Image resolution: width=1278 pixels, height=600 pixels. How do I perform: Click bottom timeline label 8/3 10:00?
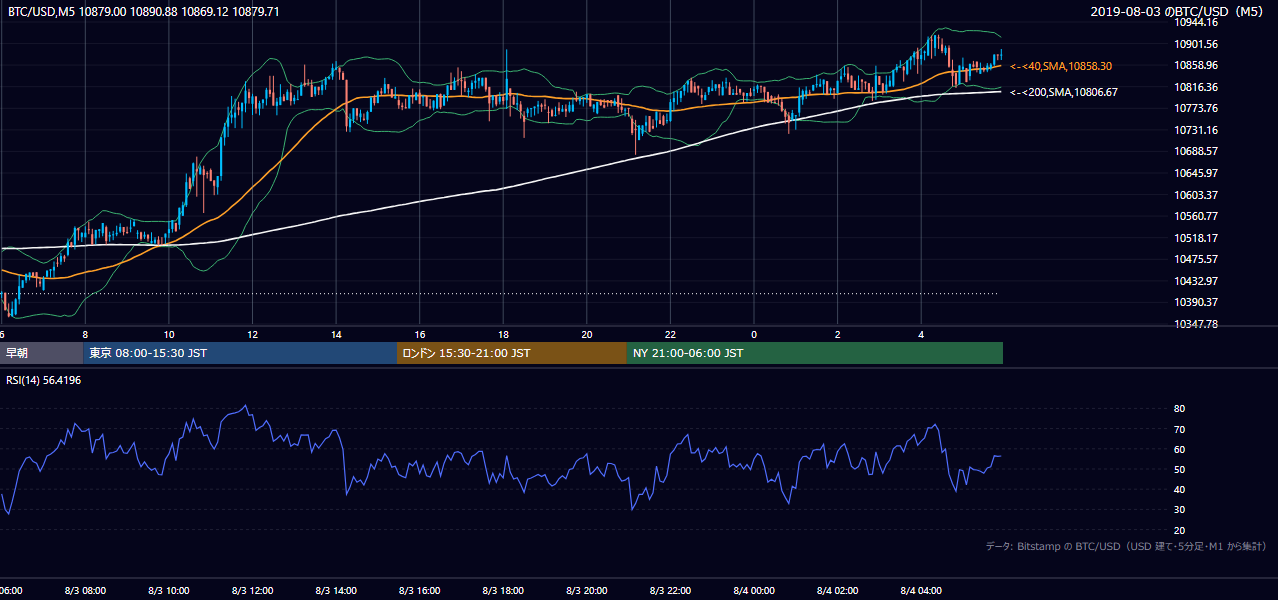pyautogui.click(x=169, y=590)
